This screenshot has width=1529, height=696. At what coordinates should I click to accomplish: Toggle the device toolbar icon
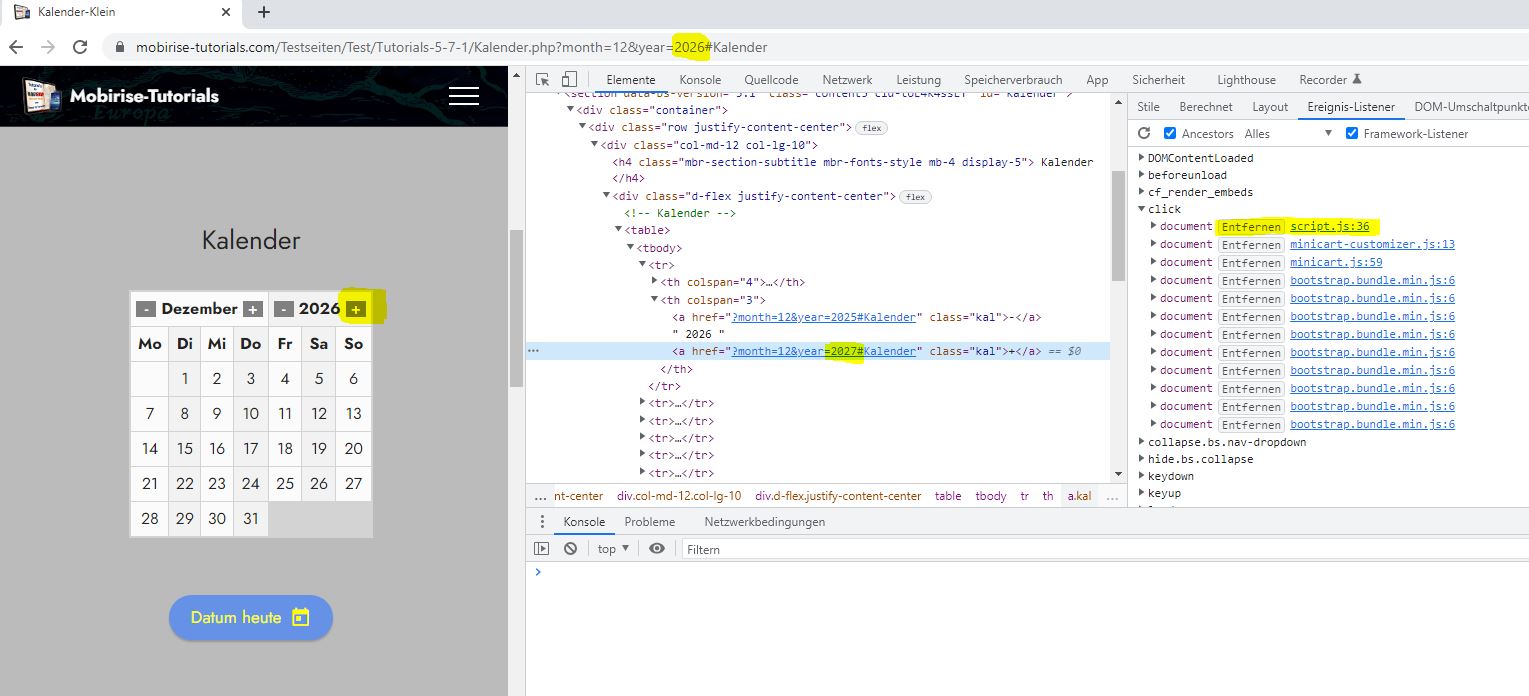coord(569,80)
